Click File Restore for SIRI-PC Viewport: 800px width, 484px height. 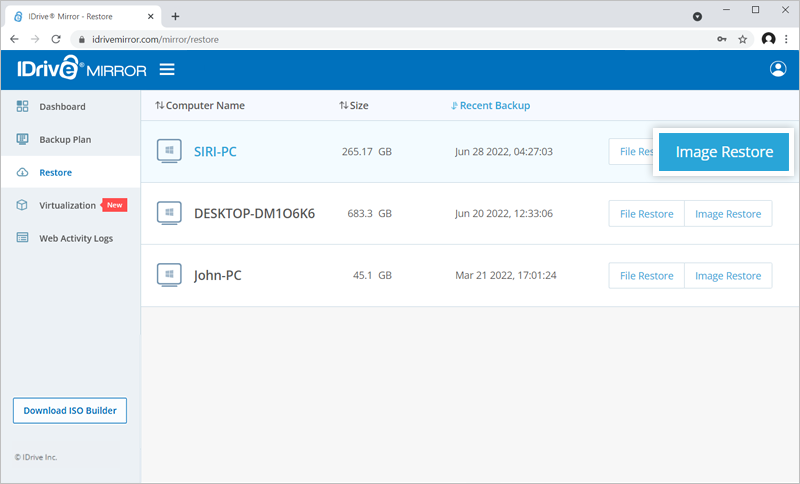coord(632,151)
